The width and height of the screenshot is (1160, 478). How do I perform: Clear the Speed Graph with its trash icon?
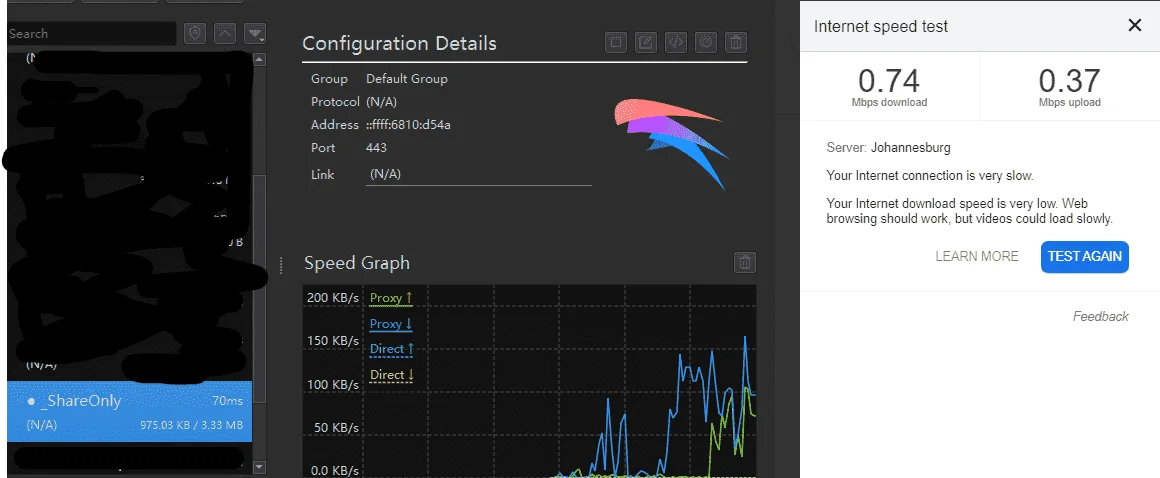click(x=745, y=262)
